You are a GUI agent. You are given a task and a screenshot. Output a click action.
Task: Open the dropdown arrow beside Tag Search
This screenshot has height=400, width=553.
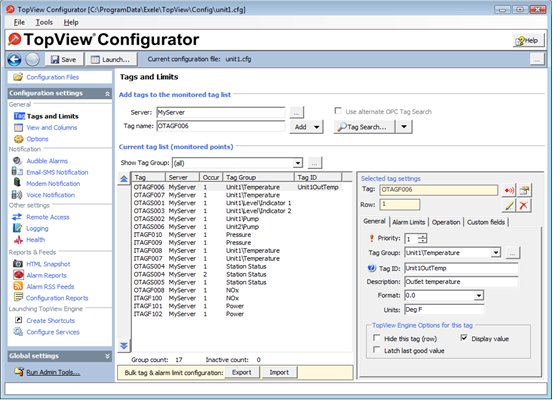[404, 127]
